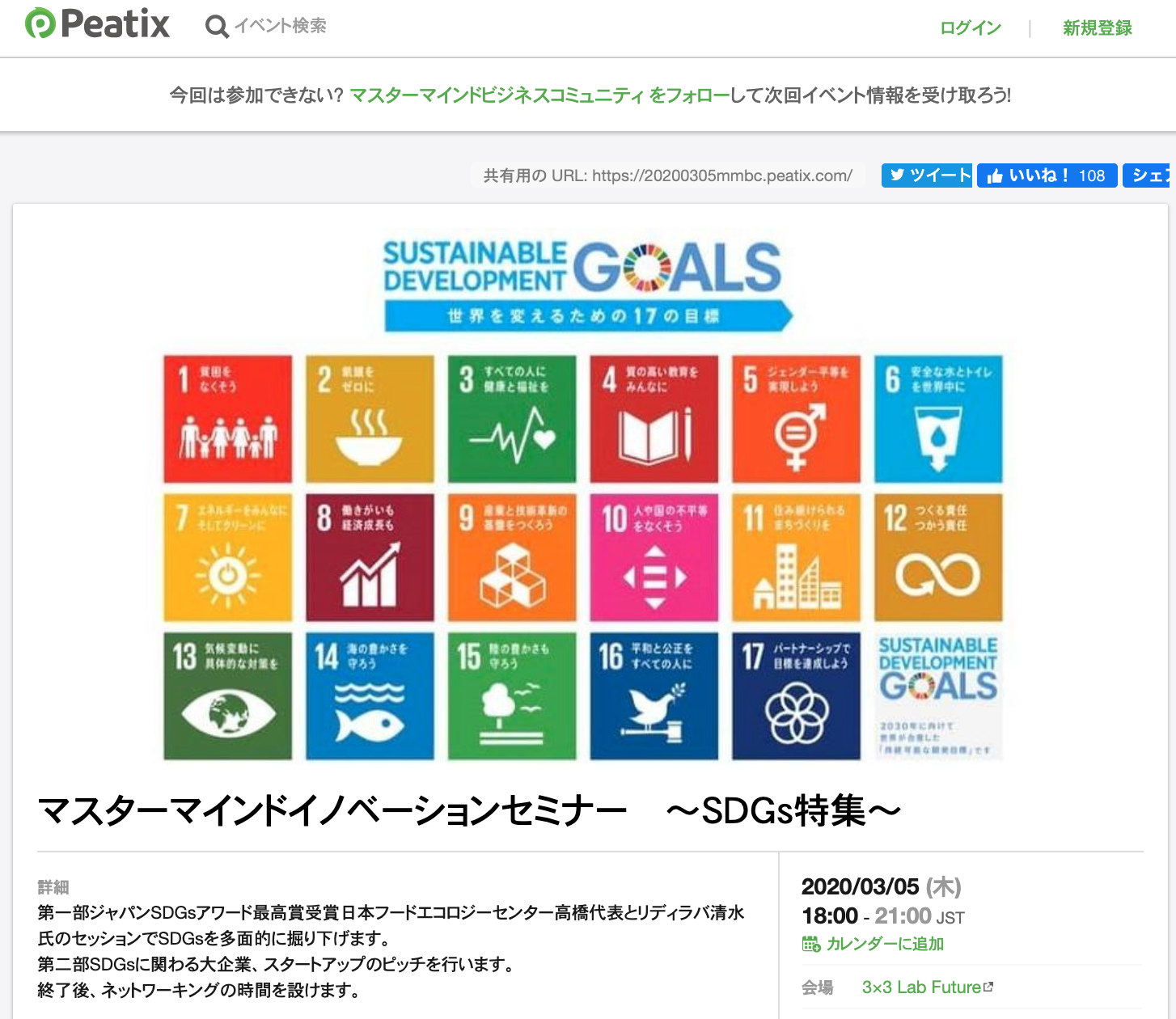1176x1019 pixels.
Task: Click SDG goal 8 economic growth tile
Action: pyautogui.click(x=370, y=557)
